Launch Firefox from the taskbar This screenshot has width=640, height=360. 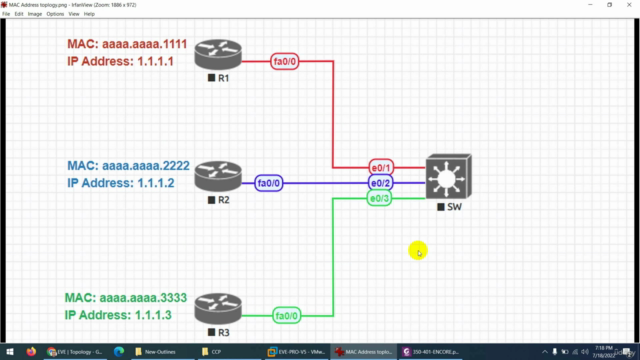[31, 351]
